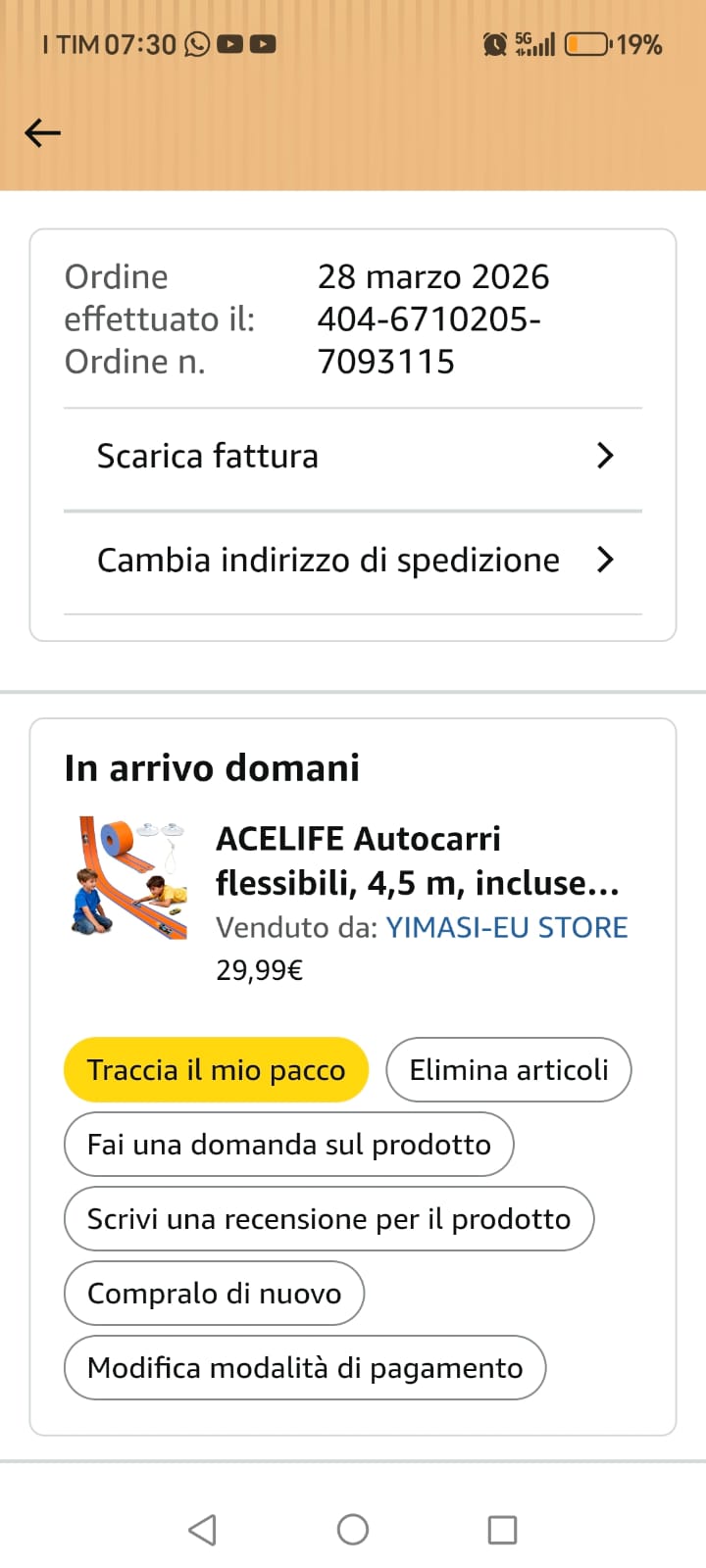Tap Fai una domanda sul prodotto
This screenshot has width=706, height=1568.
(x=288, y=1145)
